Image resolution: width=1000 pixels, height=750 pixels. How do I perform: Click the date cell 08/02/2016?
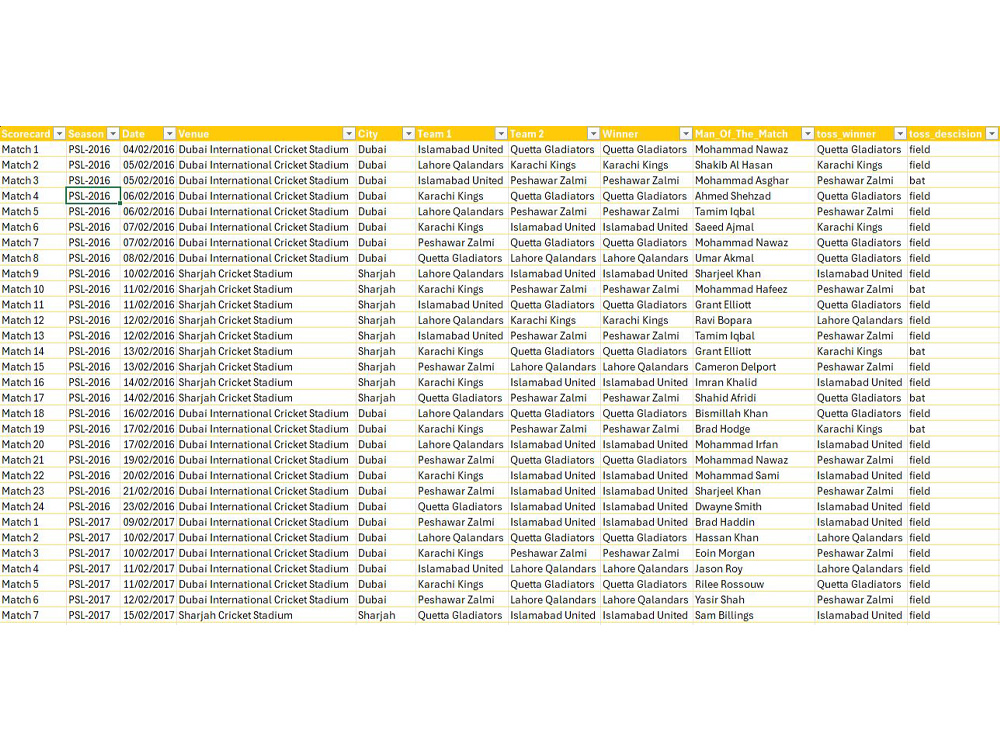point(148,258)
